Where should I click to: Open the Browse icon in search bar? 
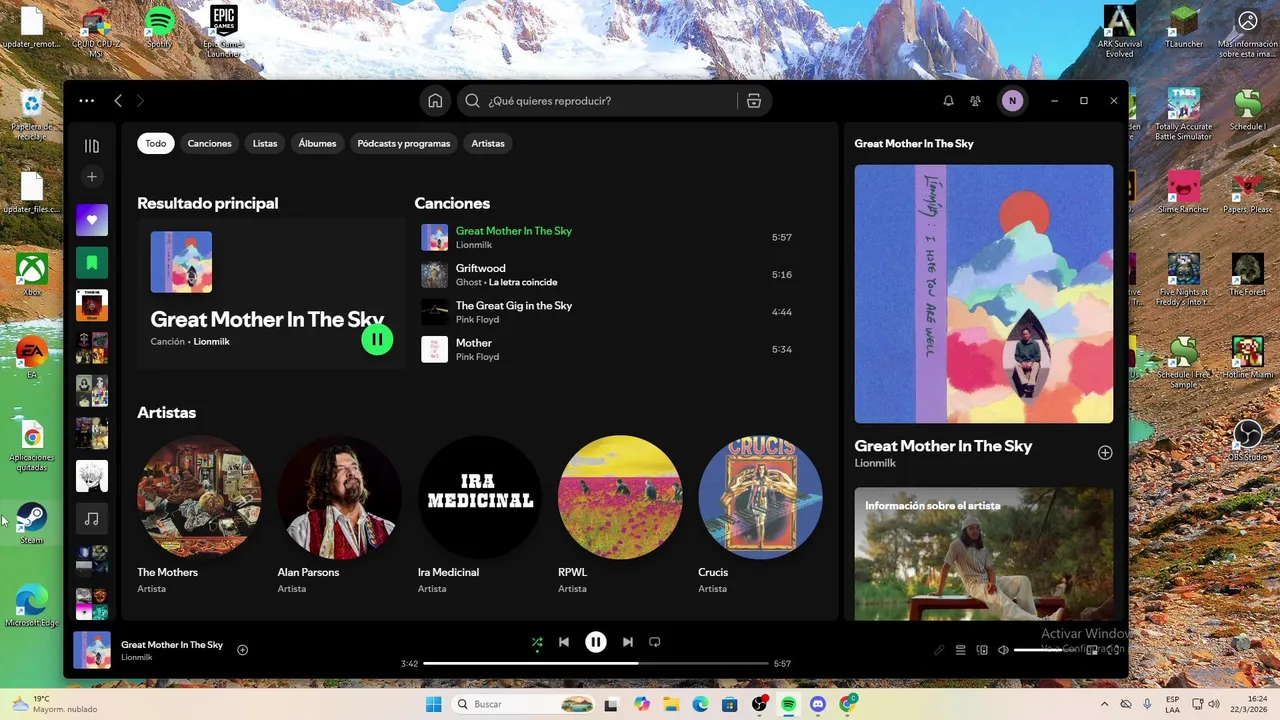coord(754,101)
